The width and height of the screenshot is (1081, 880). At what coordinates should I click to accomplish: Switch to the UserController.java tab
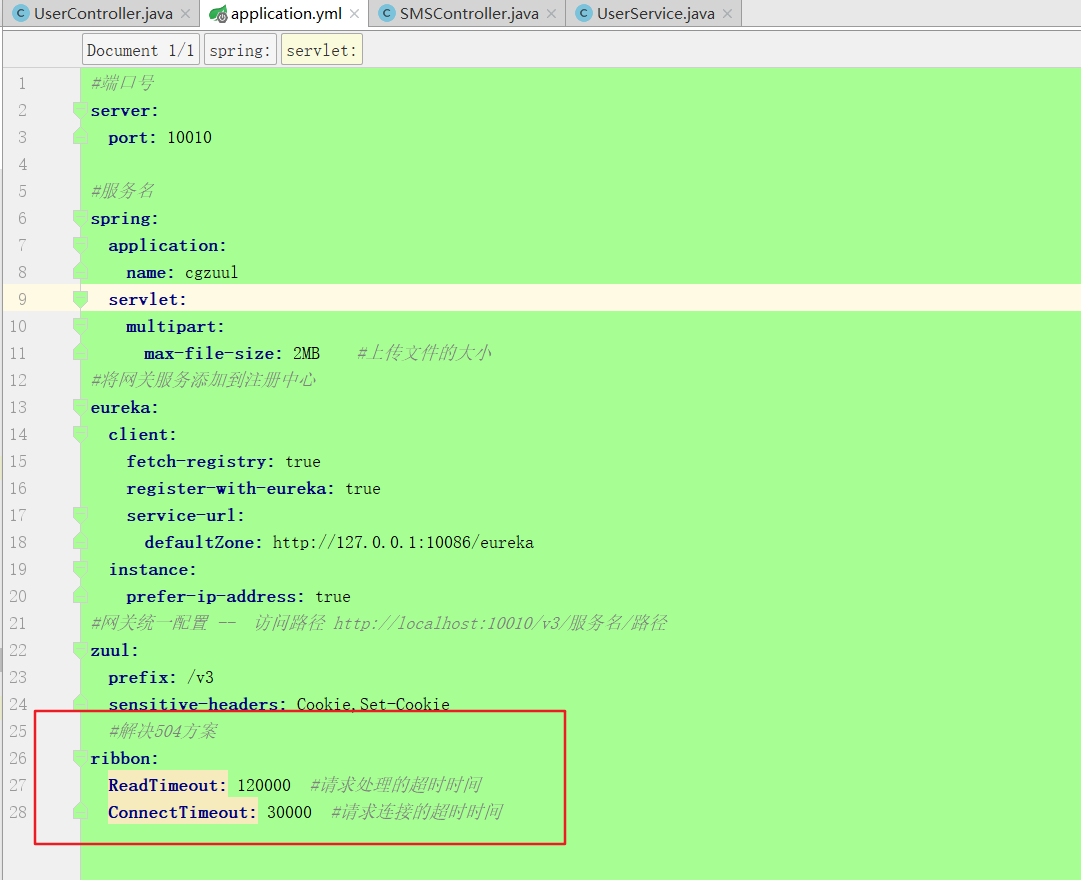(103, 13)
